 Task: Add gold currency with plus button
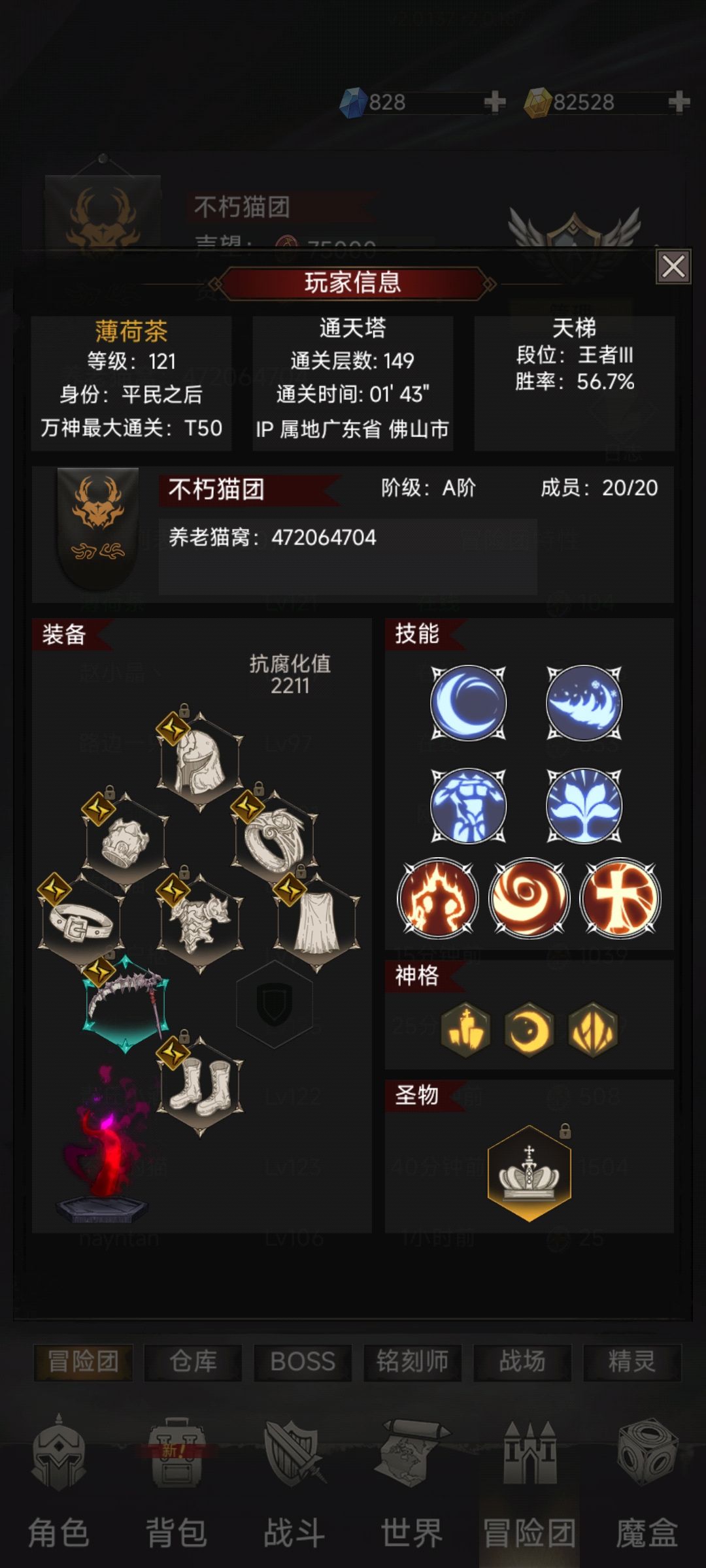[679, 102]
